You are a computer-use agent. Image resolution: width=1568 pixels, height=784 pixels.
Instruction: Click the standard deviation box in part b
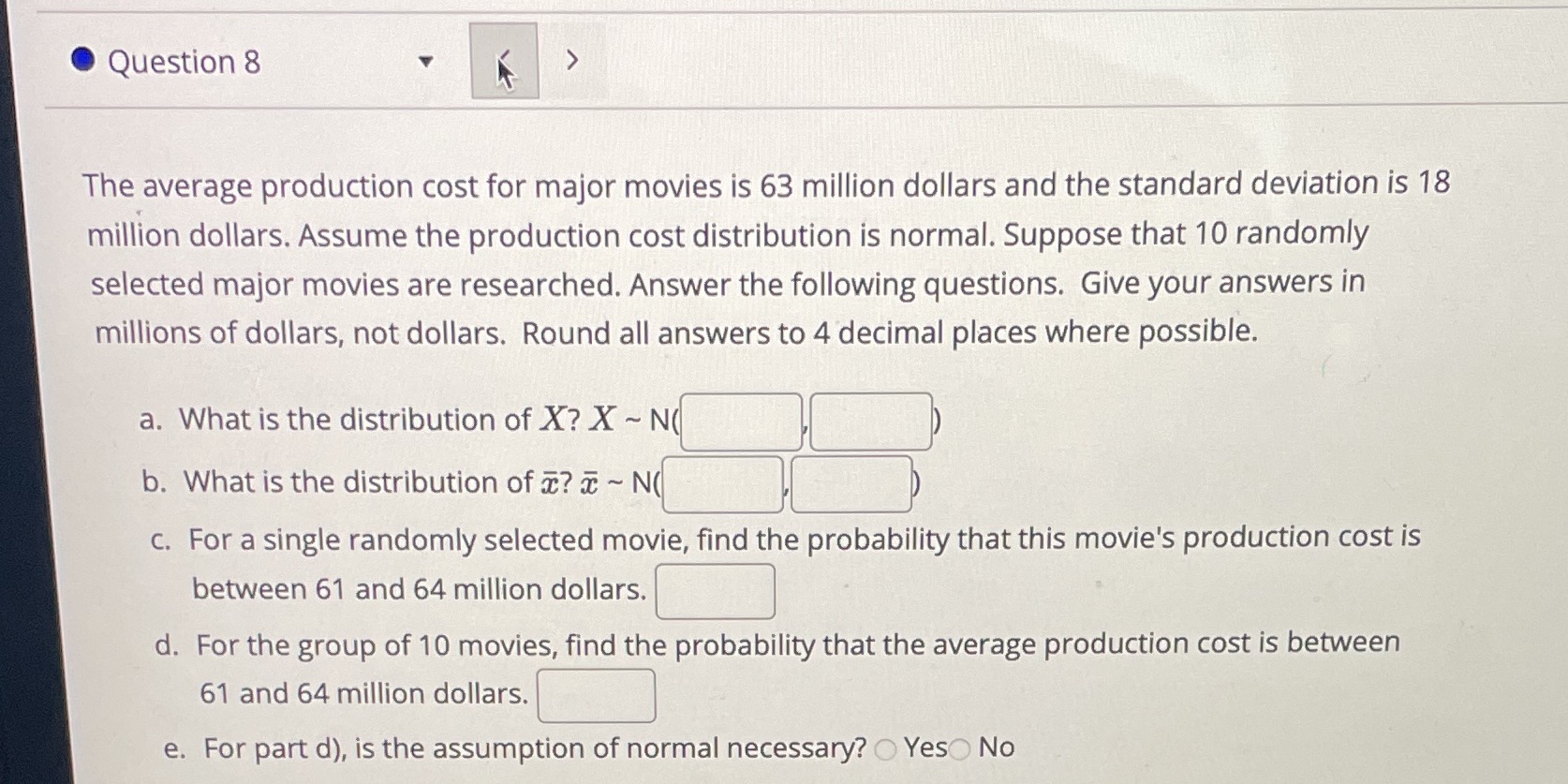click(x=851, y=485)
